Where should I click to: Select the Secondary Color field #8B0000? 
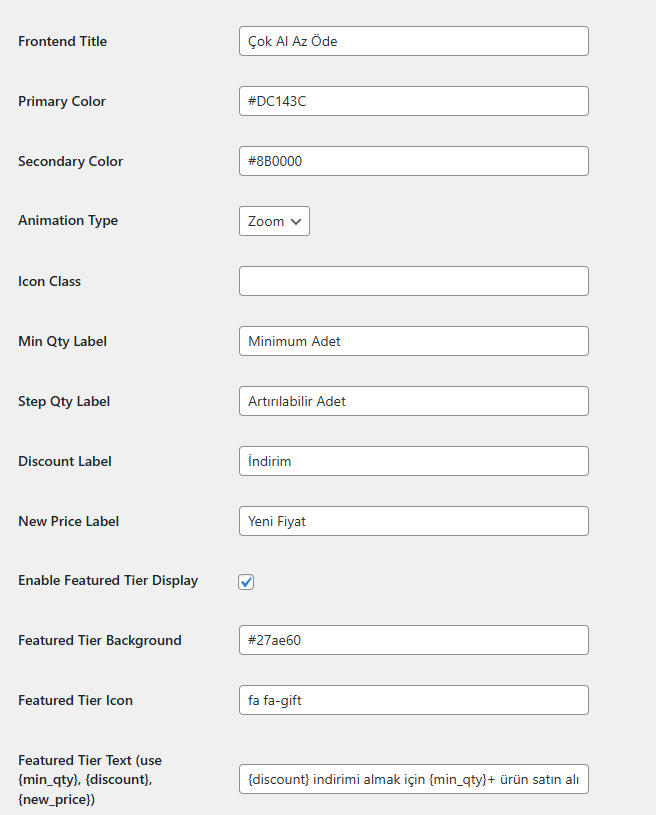414,161
